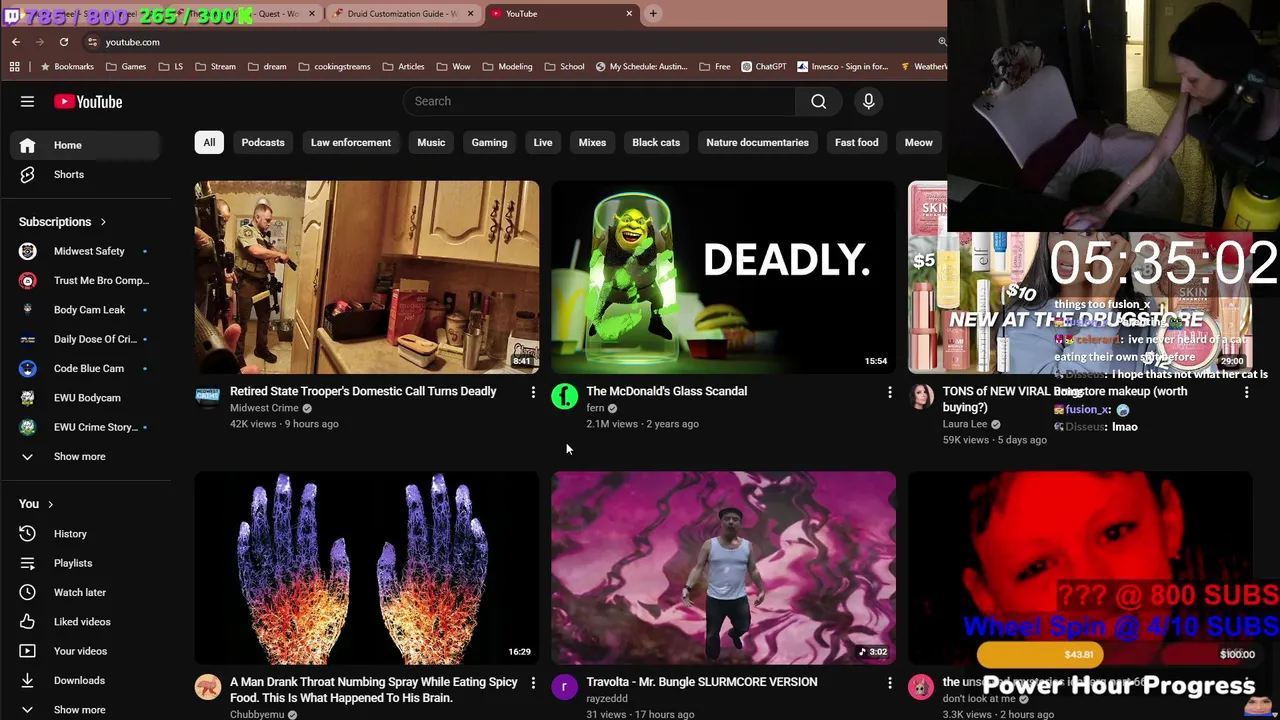
Task: Start voice search with microphone icon
Action: coord(868,101)
